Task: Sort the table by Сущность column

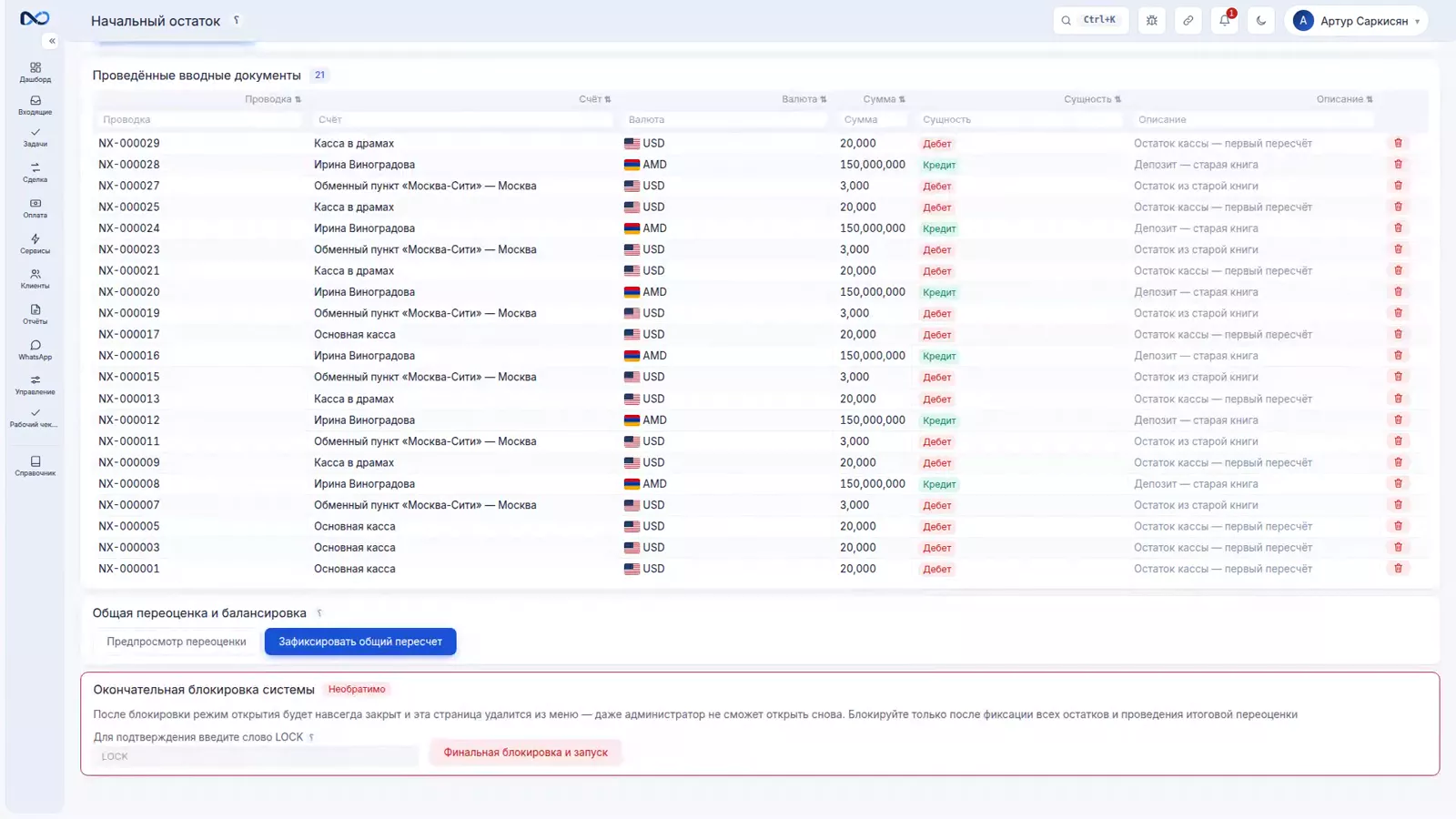Action: click(x=1093, y=99)
